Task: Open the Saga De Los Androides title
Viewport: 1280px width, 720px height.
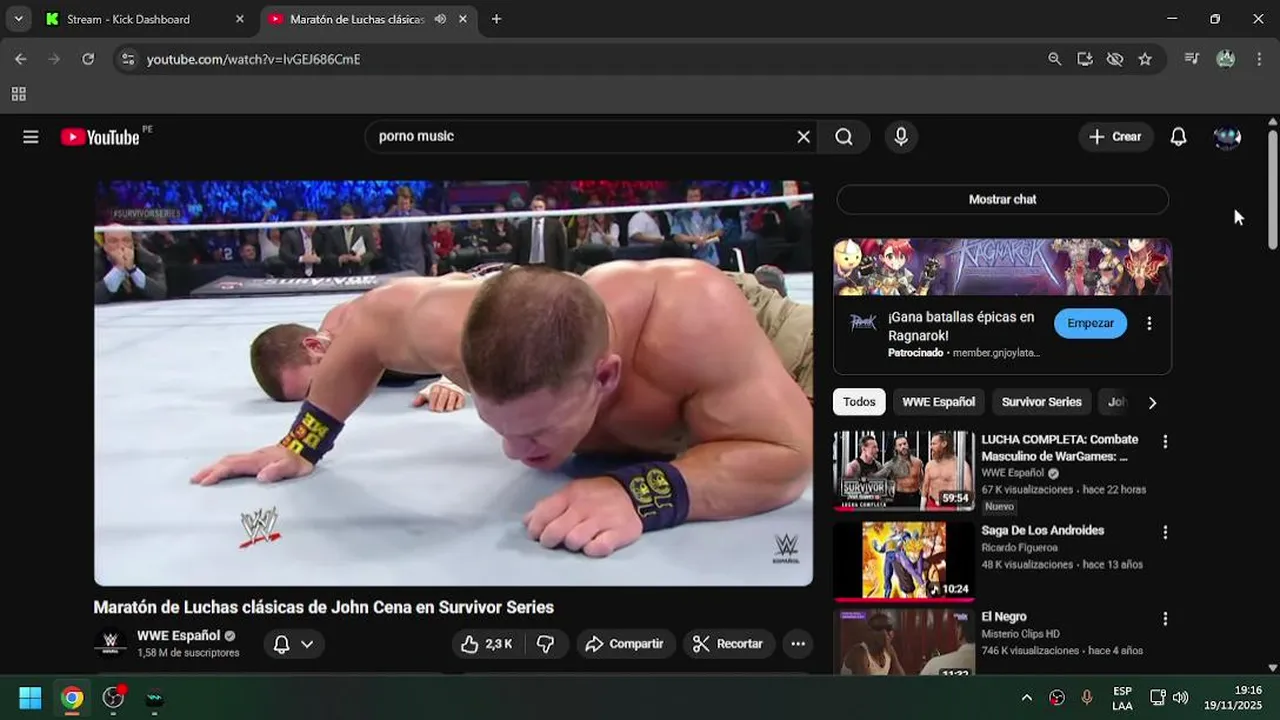Action: [1043, 530]
